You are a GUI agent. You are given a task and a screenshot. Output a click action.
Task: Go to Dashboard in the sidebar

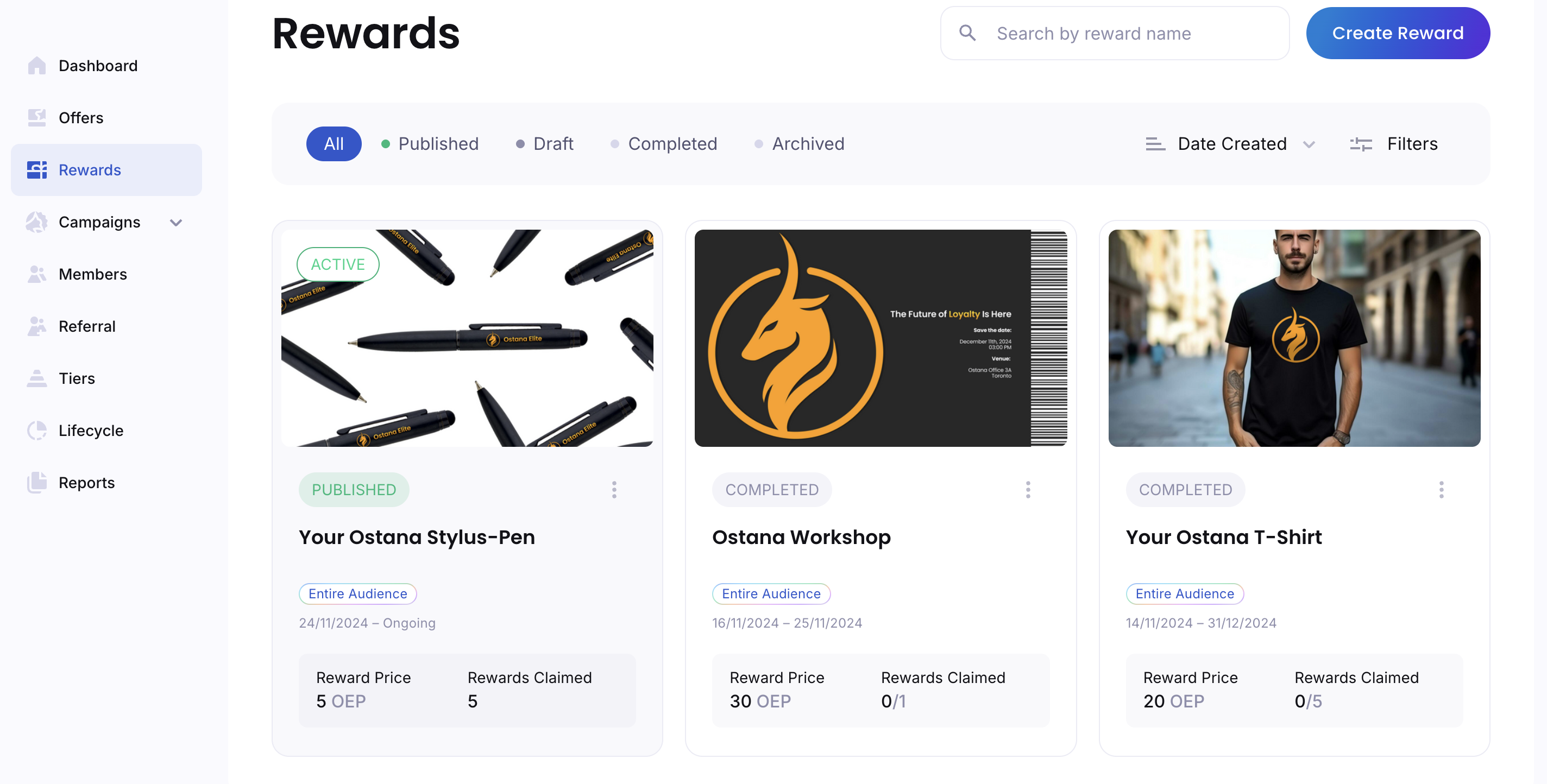coord(106,66)
